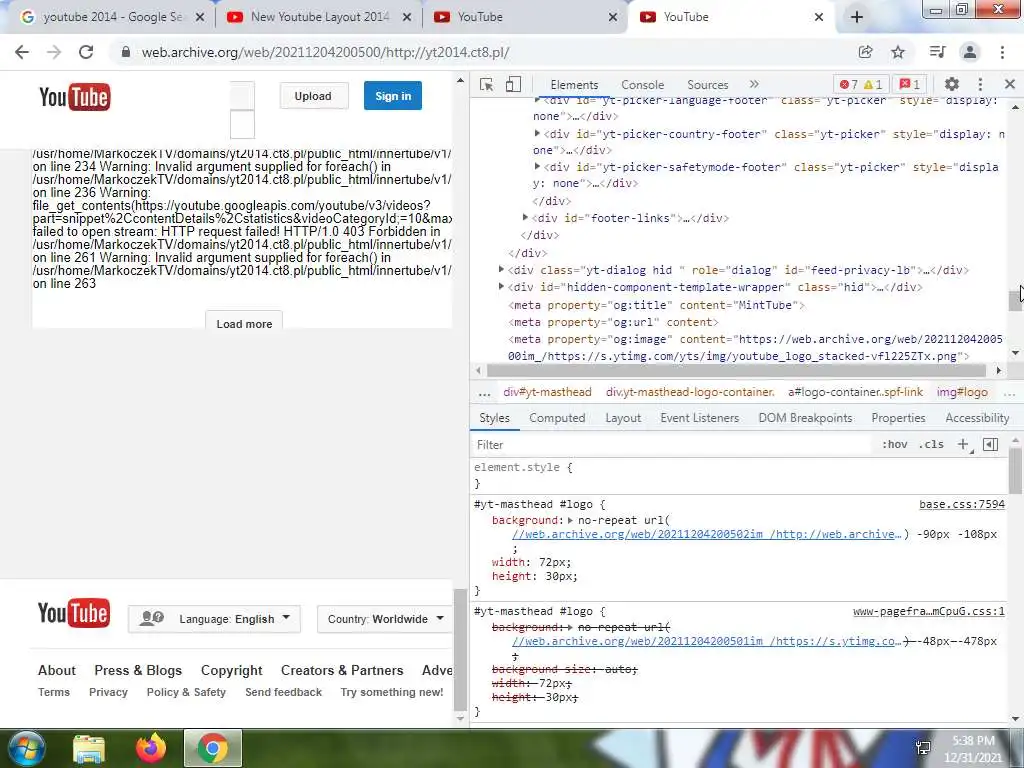Viewport: 1024px width, 768px height.
Task: Open DevTools settings gear
Action: coord(952,84)
